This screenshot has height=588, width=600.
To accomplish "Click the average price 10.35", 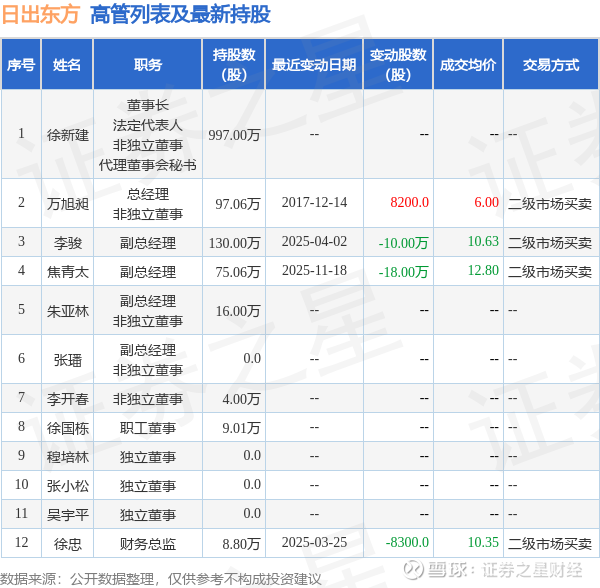I will (483, 542).
